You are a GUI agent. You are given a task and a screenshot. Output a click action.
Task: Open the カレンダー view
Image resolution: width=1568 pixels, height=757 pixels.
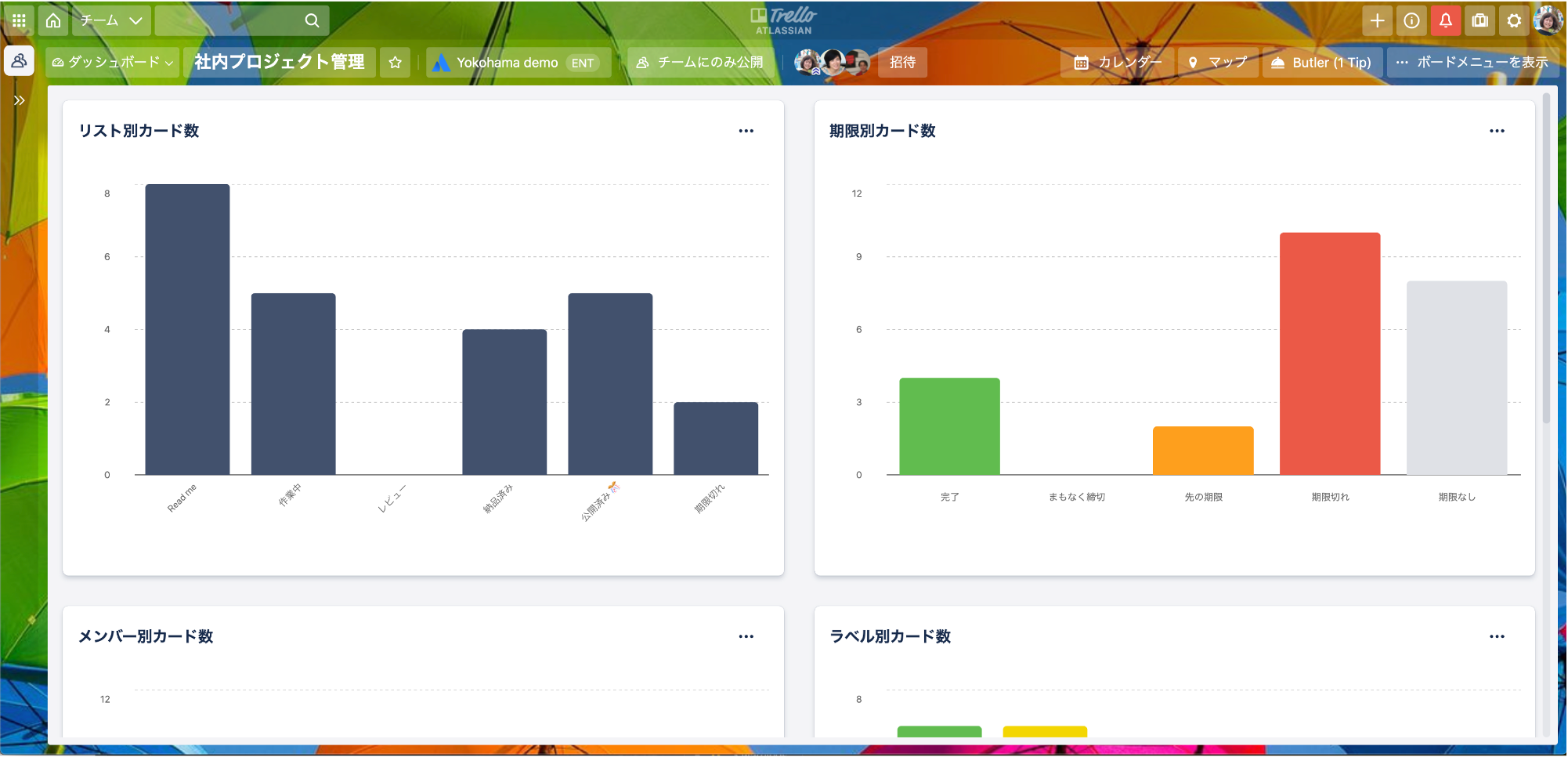click(x=1118, y=63)
